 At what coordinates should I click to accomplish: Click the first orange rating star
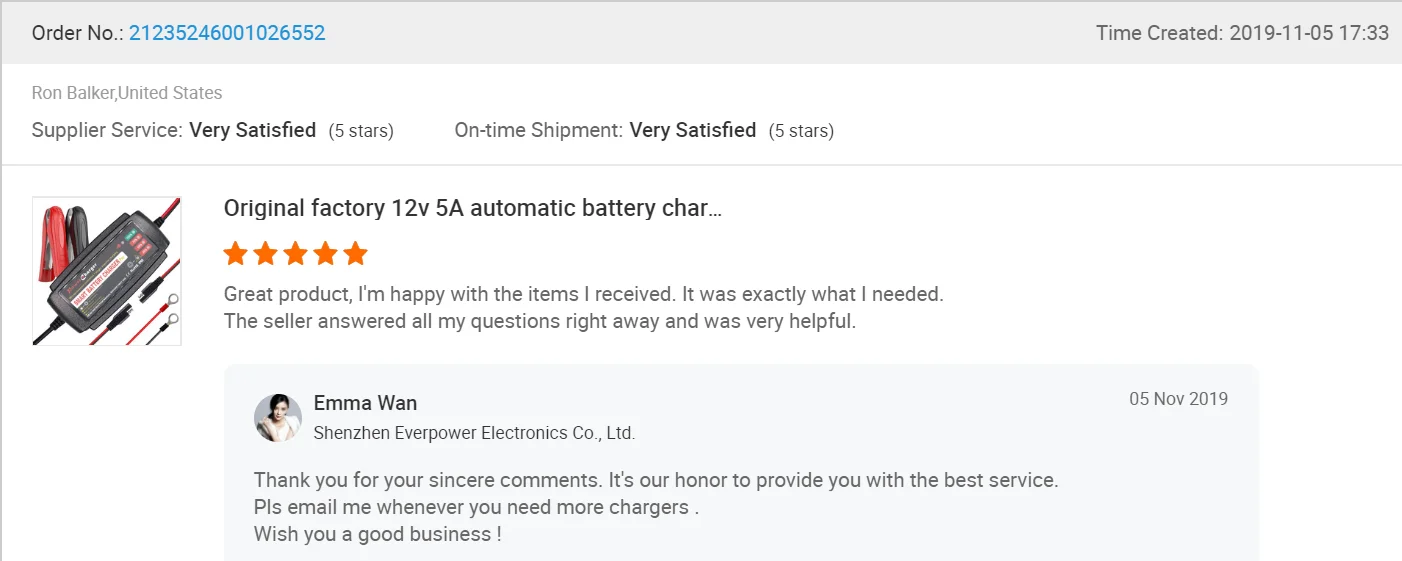coord(236,253)
